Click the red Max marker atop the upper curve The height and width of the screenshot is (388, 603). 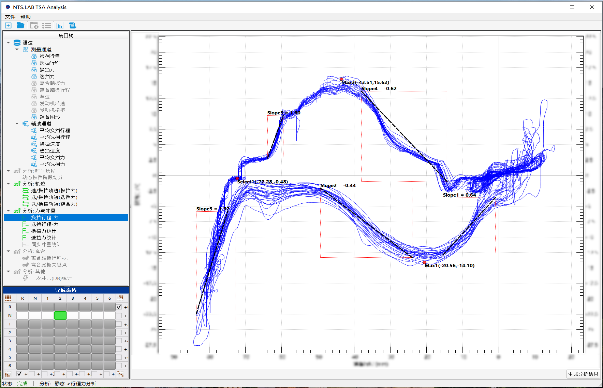tap(341, 79)
